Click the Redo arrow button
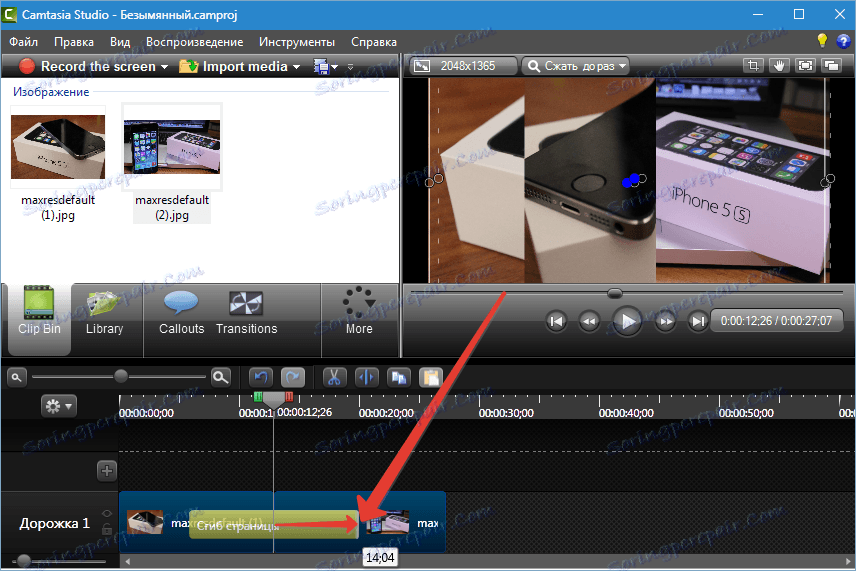Viewport: 856px width, 571px height. pos(293,377)
